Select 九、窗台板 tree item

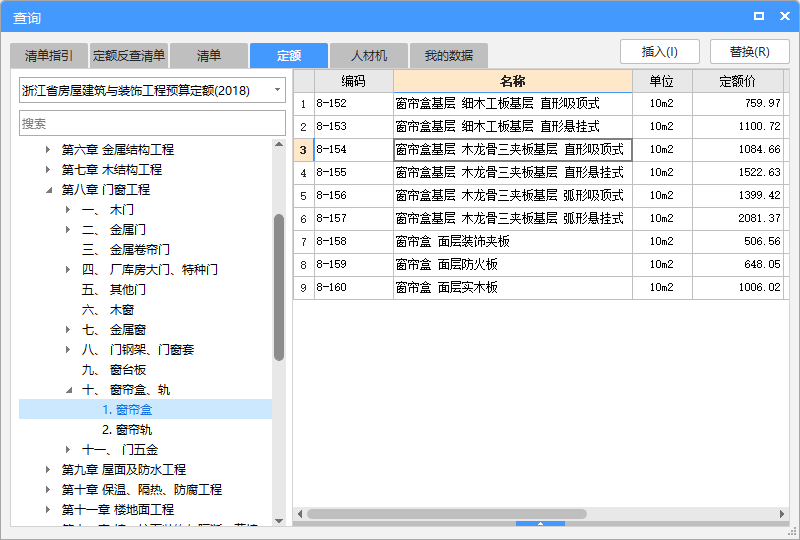click(114, 370)
